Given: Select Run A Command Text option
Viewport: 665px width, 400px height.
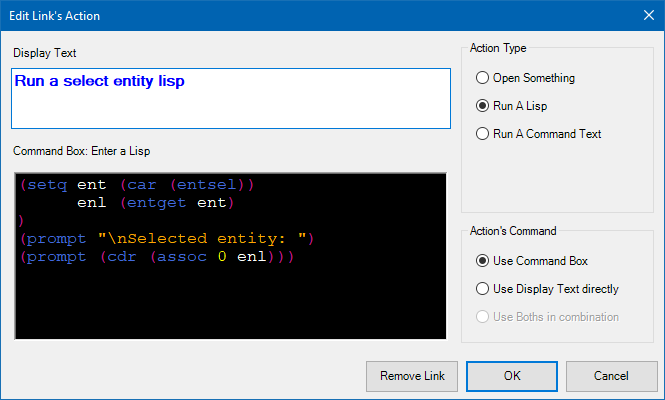Looking at the screenshot, I should (x=483, y=133).
